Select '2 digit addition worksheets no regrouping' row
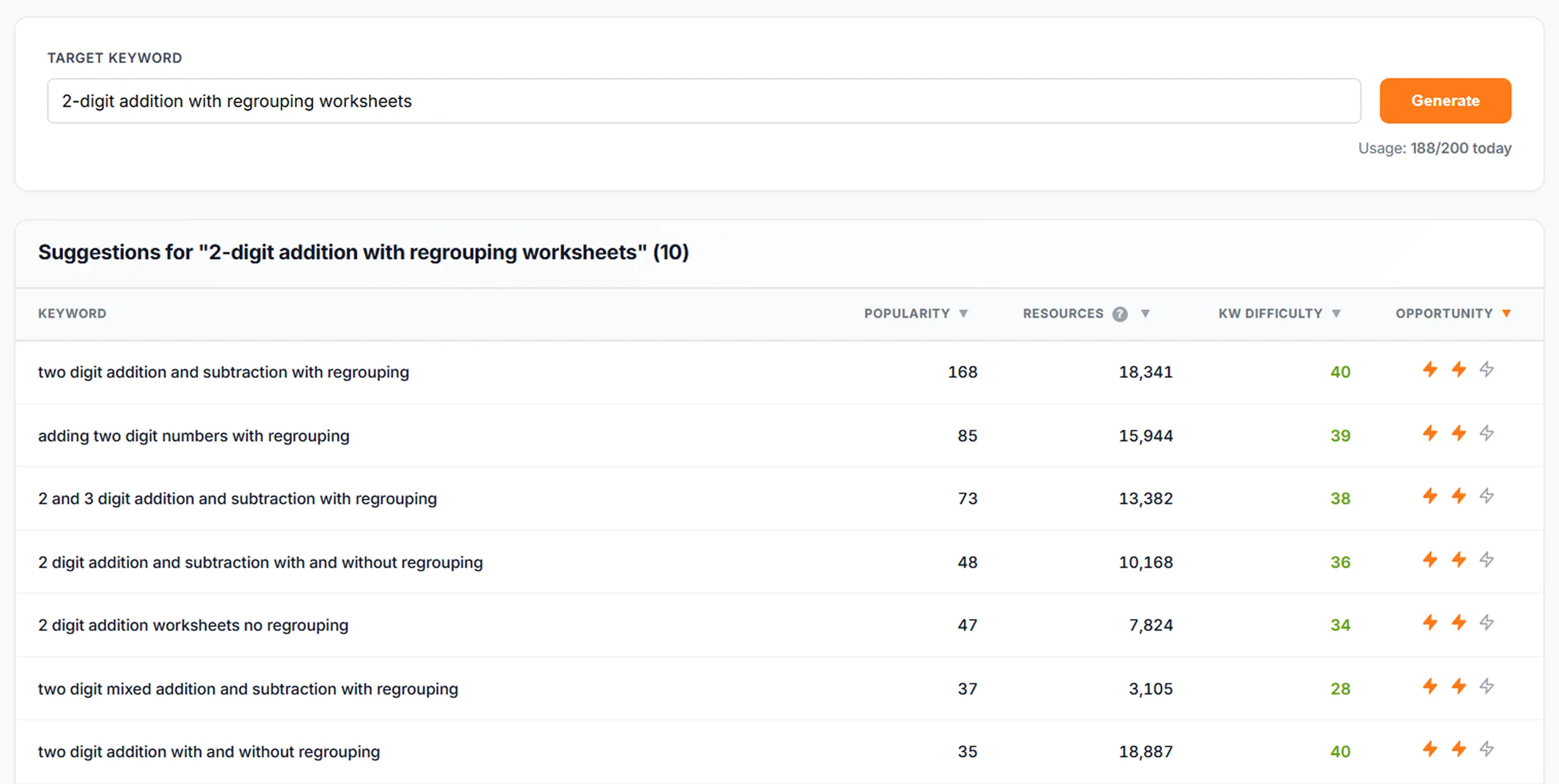Screen dimensions: 1559x784 (193, 625)
